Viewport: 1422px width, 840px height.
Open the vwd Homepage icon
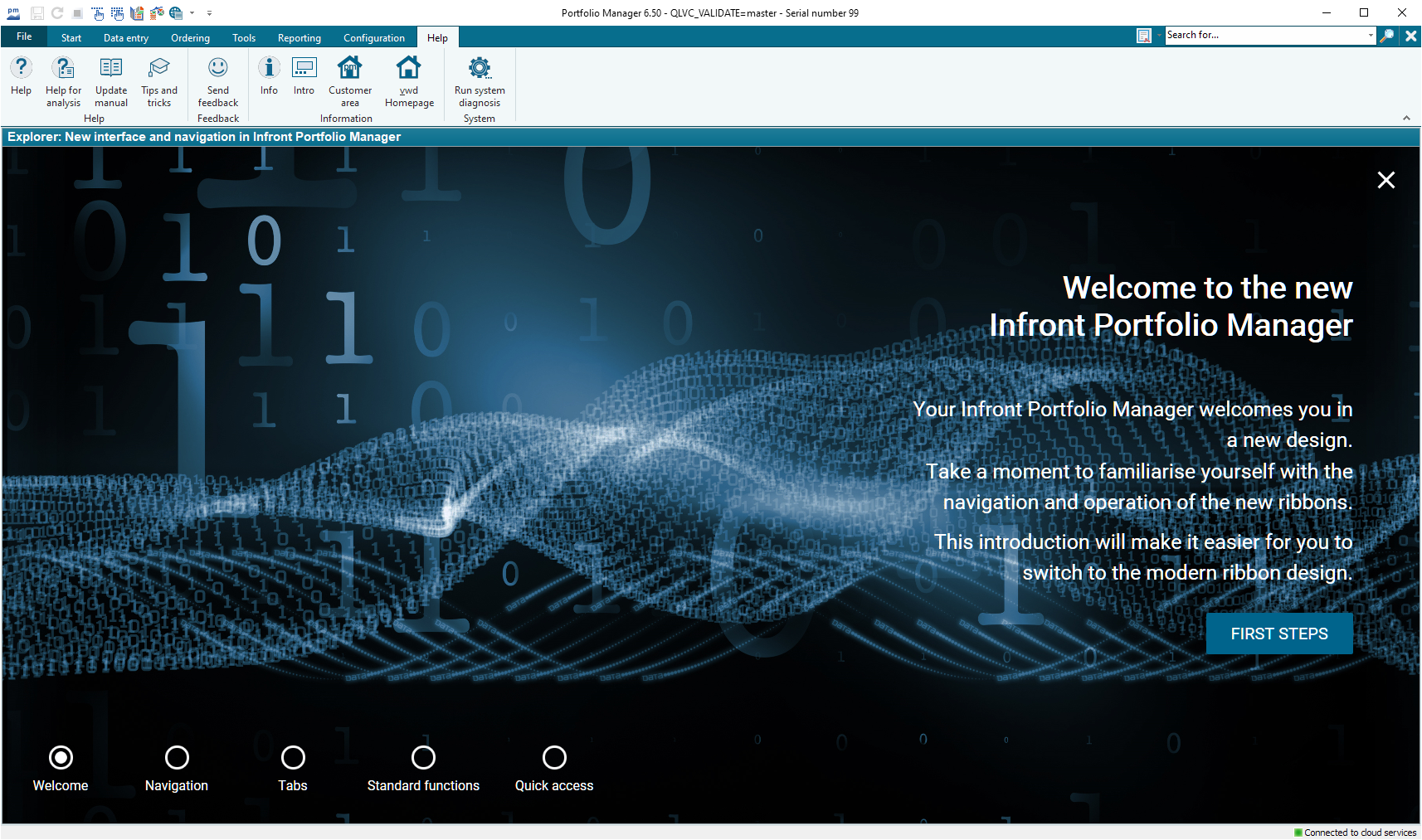click(409, 69)
